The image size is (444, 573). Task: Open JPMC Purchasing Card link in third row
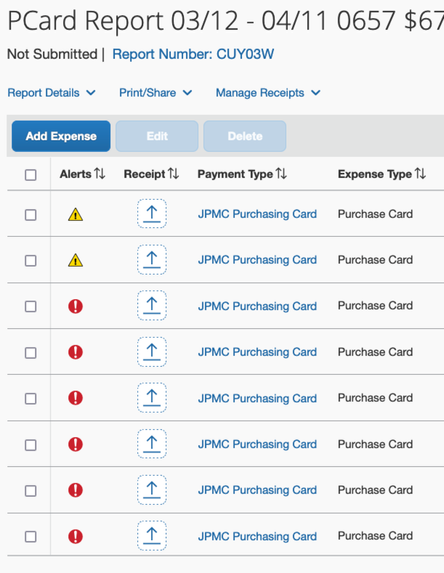[x=257, y=306]
